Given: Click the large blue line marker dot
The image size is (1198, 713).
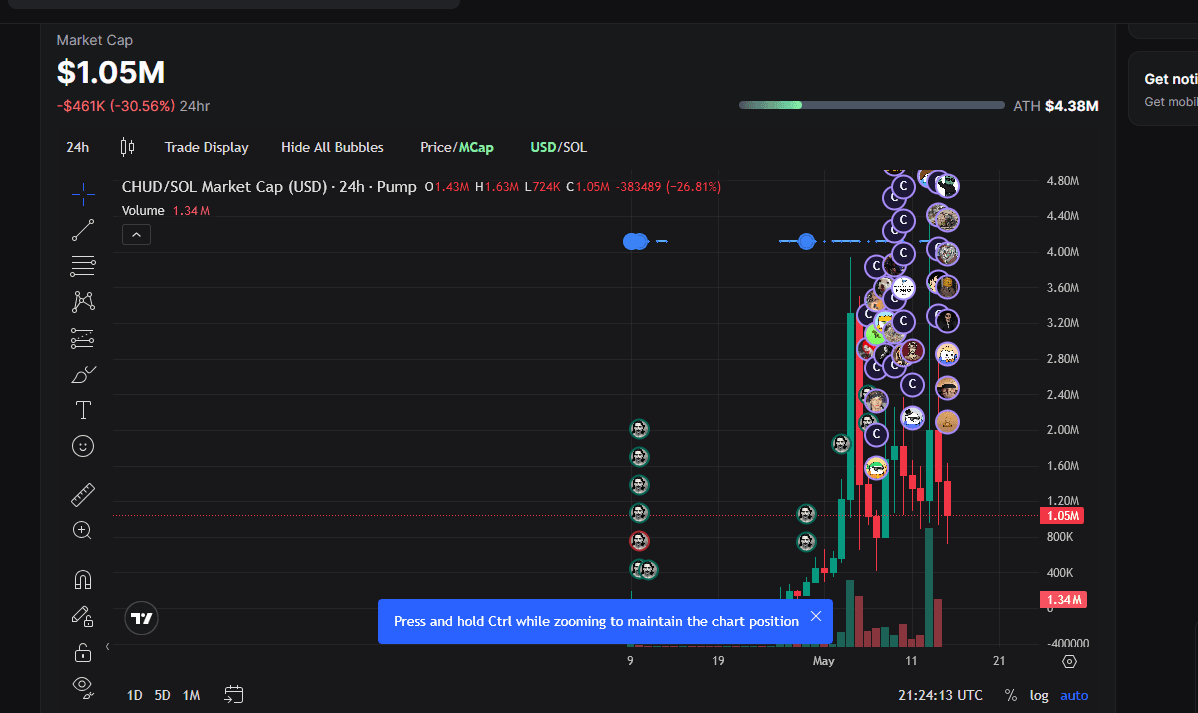Looking at the screenshot, I should click(806, 241).
